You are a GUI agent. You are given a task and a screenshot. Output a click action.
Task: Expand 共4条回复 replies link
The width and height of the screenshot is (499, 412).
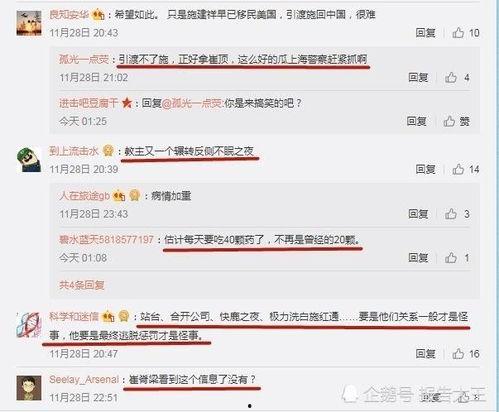[82, 285]
